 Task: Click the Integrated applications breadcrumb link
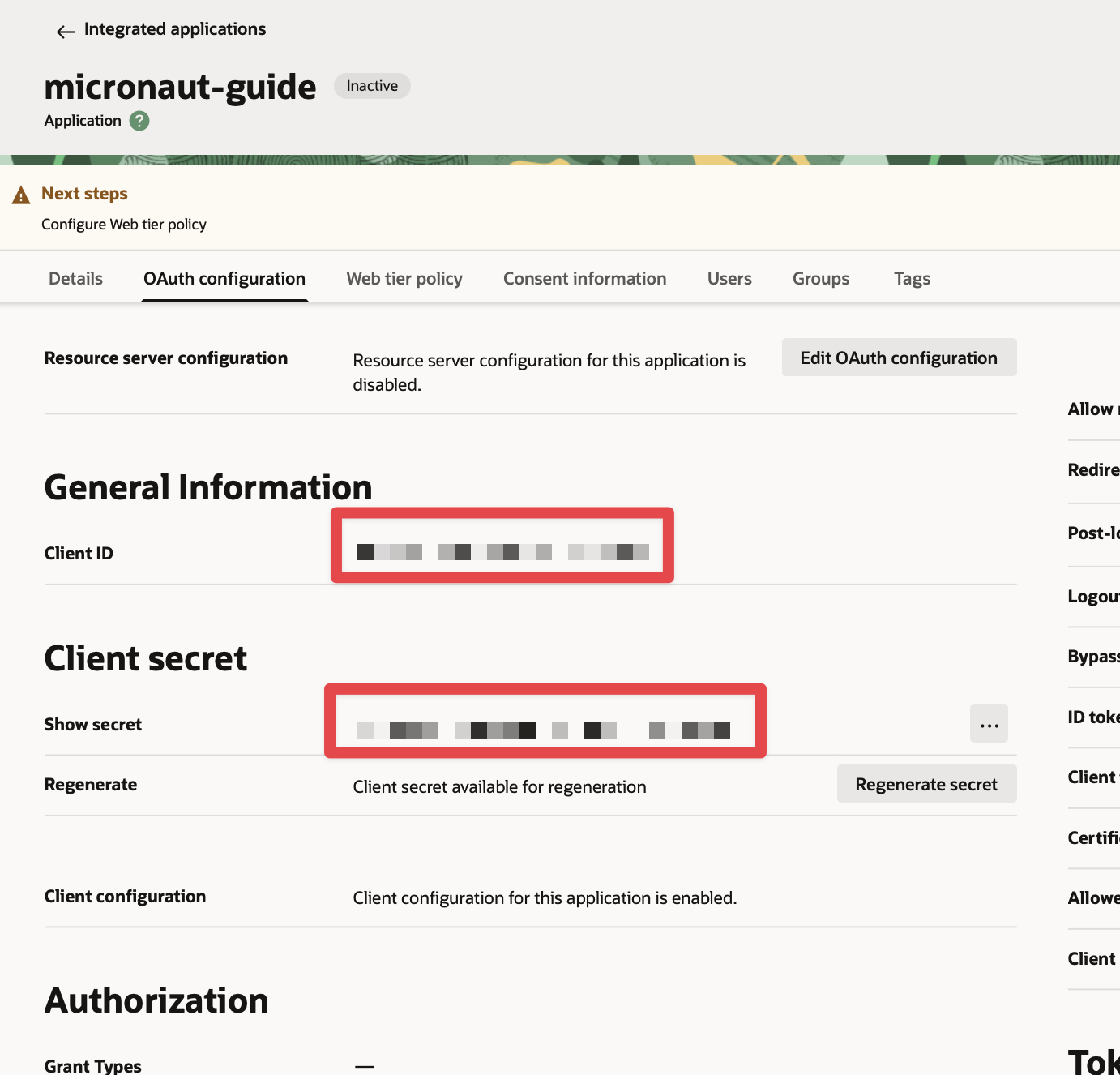click(x=175, y=29)
